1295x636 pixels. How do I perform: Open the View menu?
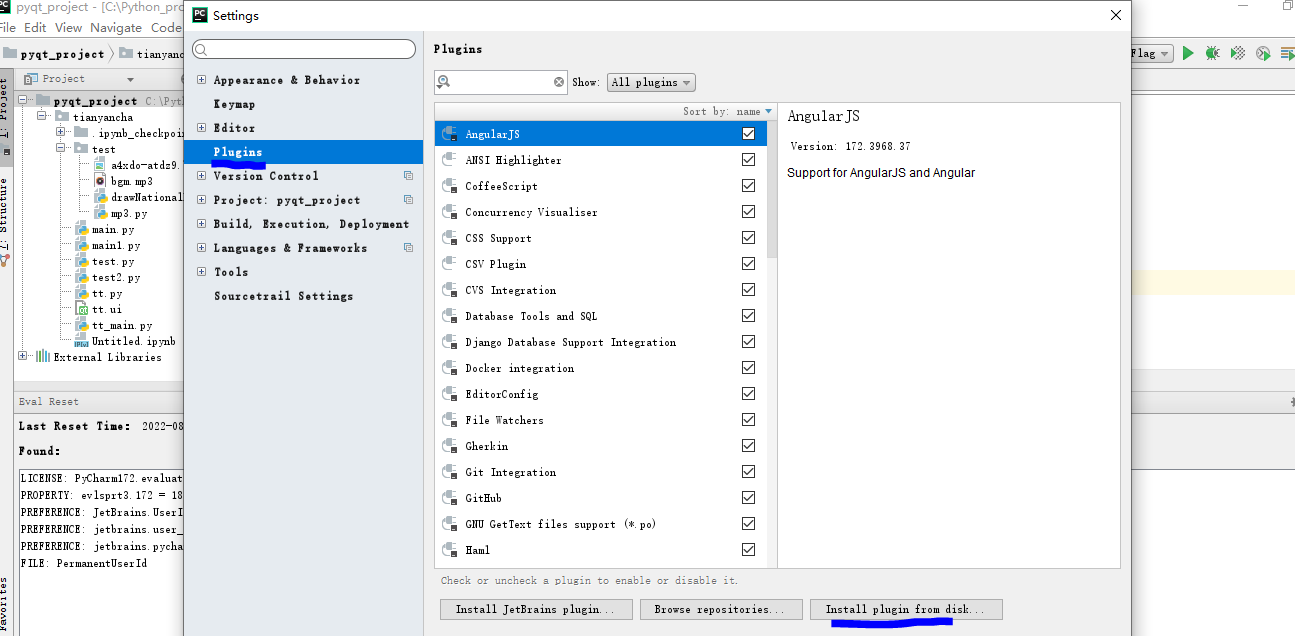(68, 28)
